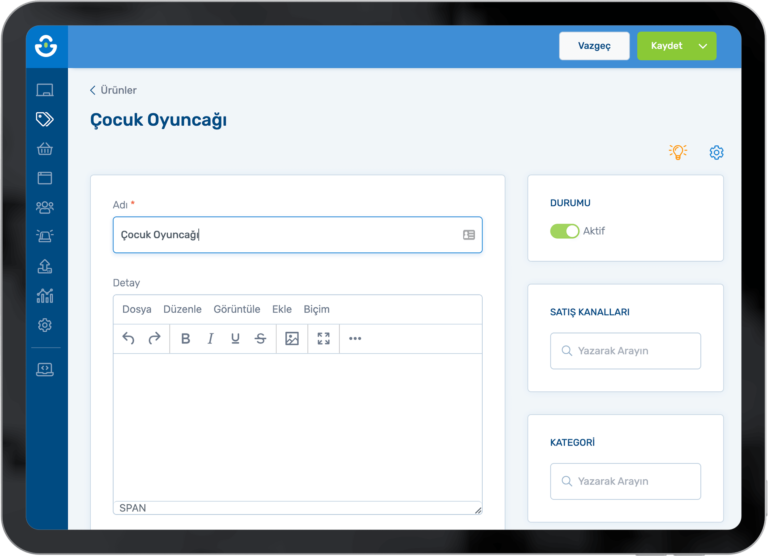Viewport: 768px width, 556px height.
Task: Open the customers group icon in sidebar
Action: [44, 207]
